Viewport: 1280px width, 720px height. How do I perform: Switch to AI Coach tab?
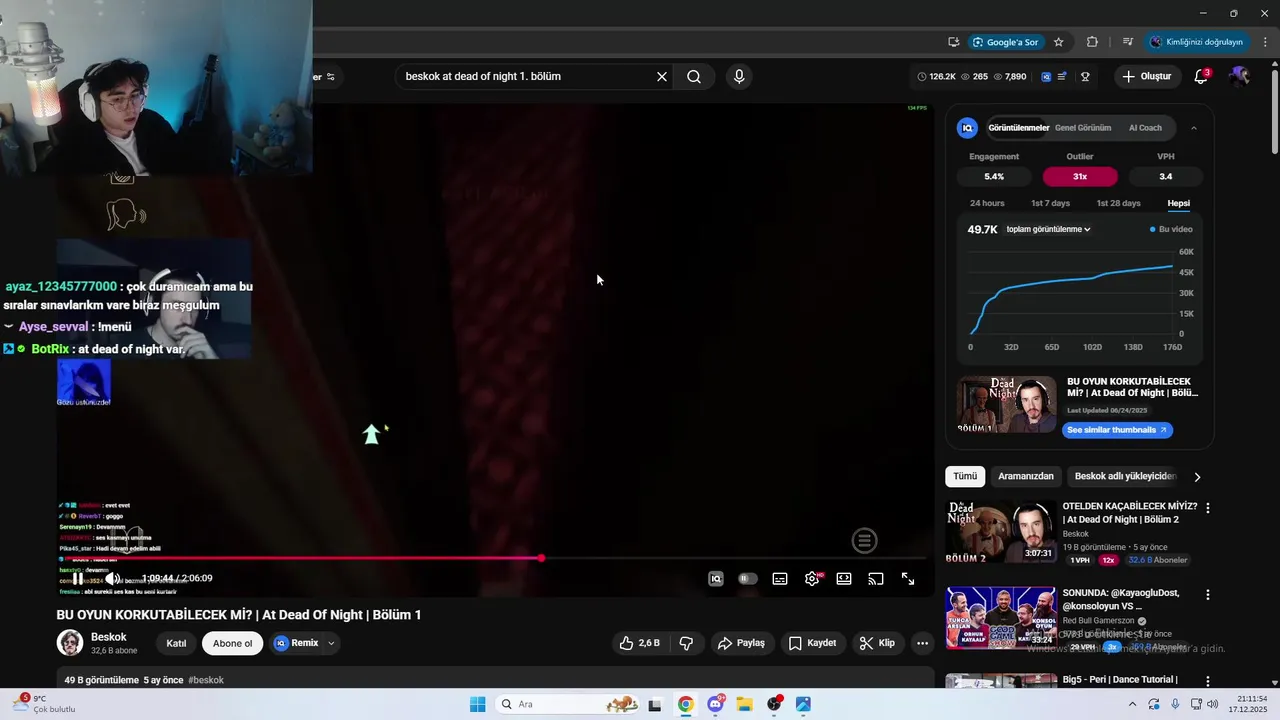[x=1145, y=128]
